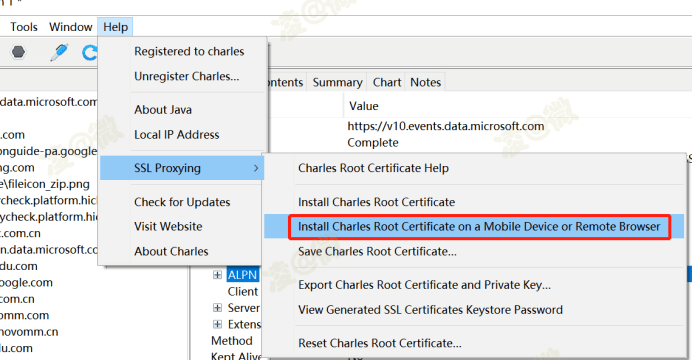692x360 pixels.
Task: Select the pen compose tool icon
Action: 59,52
